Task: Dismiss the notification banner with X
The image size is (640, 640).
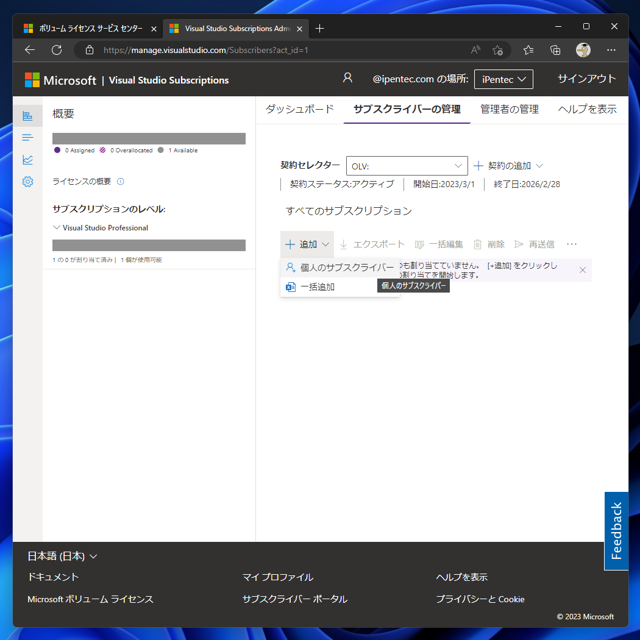Action: pyautogui.click(x=582, y=270)
